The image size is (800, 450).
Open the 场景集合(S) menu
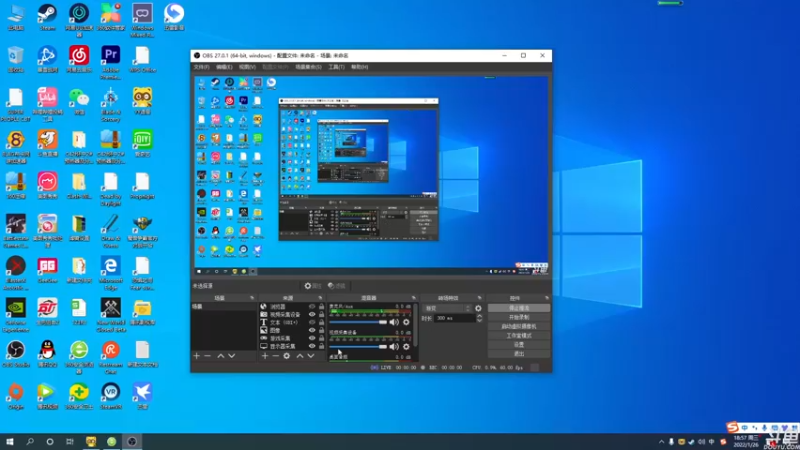pyautogui.click(x=308, y=67)
